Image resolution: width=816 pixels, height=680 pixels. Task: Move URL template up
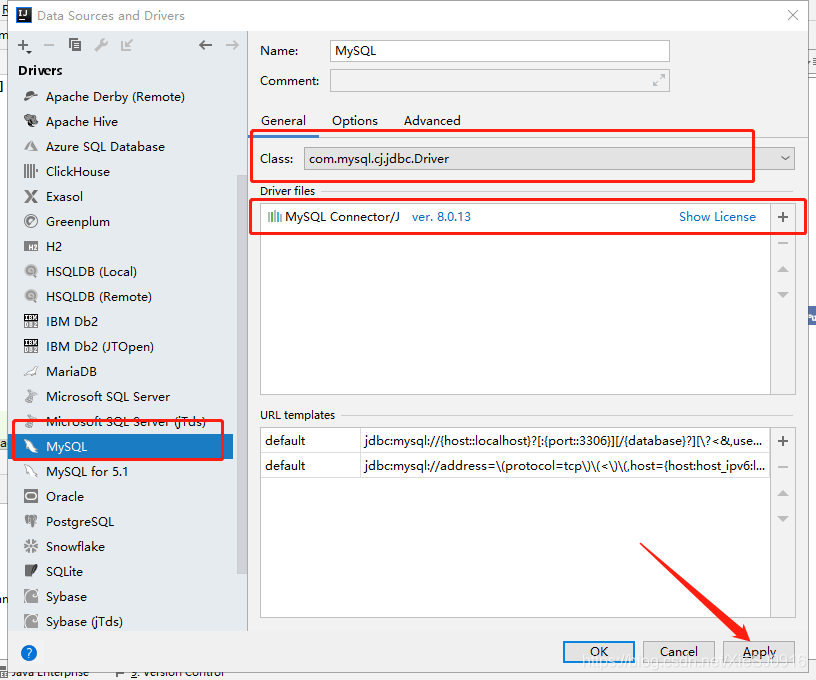pyautogui.click(x=783, y=493)
